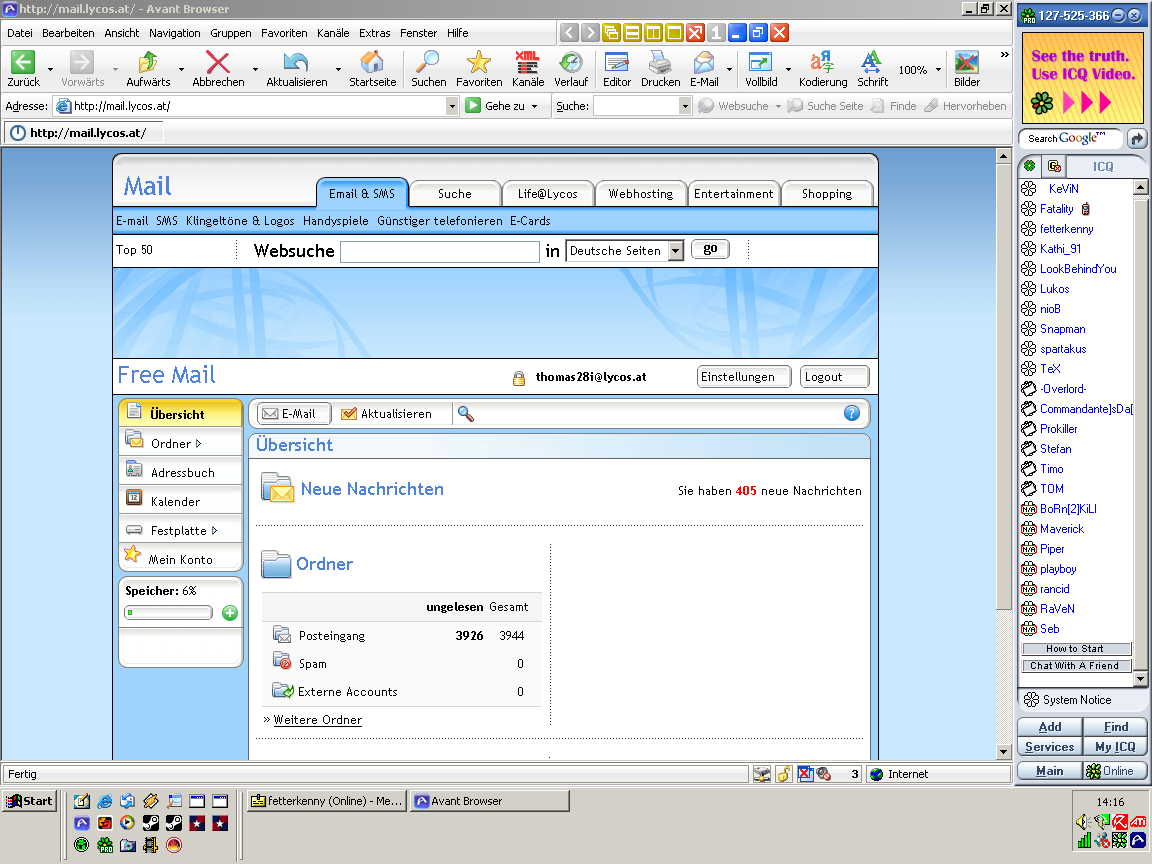This screenshot has height=864, width=1152.
Task: Click the Websuche go button
Action: coord(710,249)
